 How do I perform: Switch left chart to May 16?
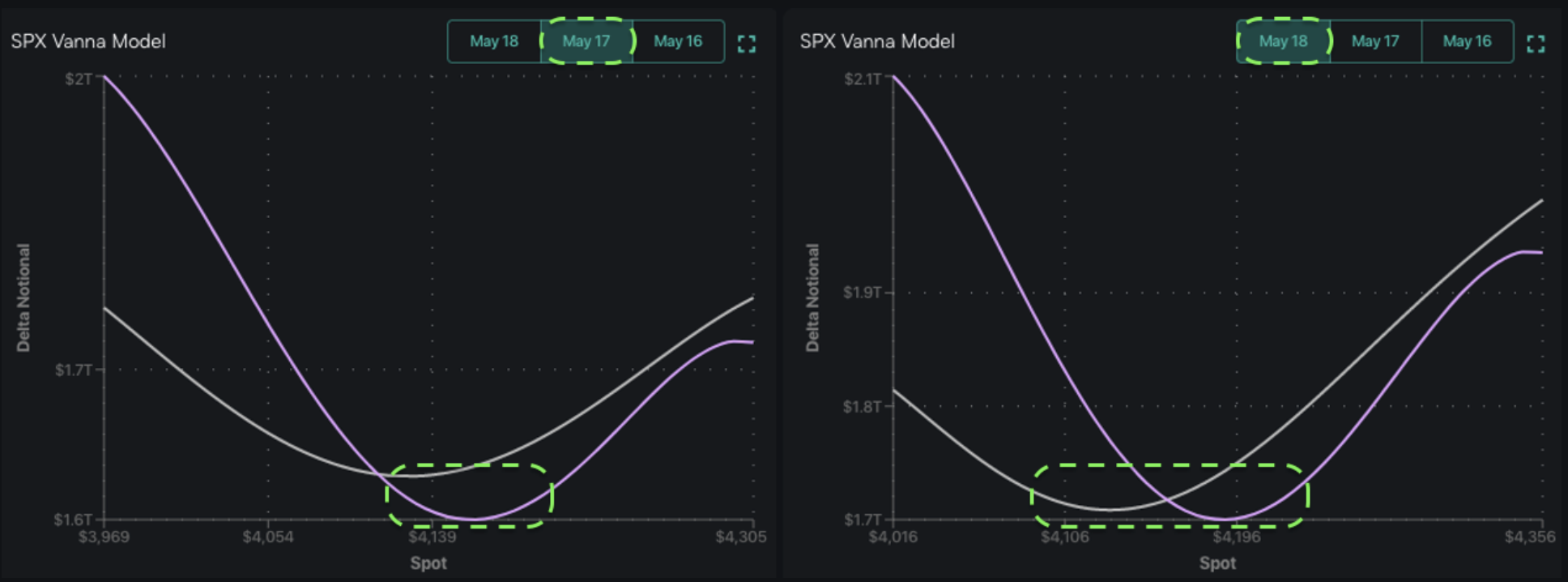point(678,41)
